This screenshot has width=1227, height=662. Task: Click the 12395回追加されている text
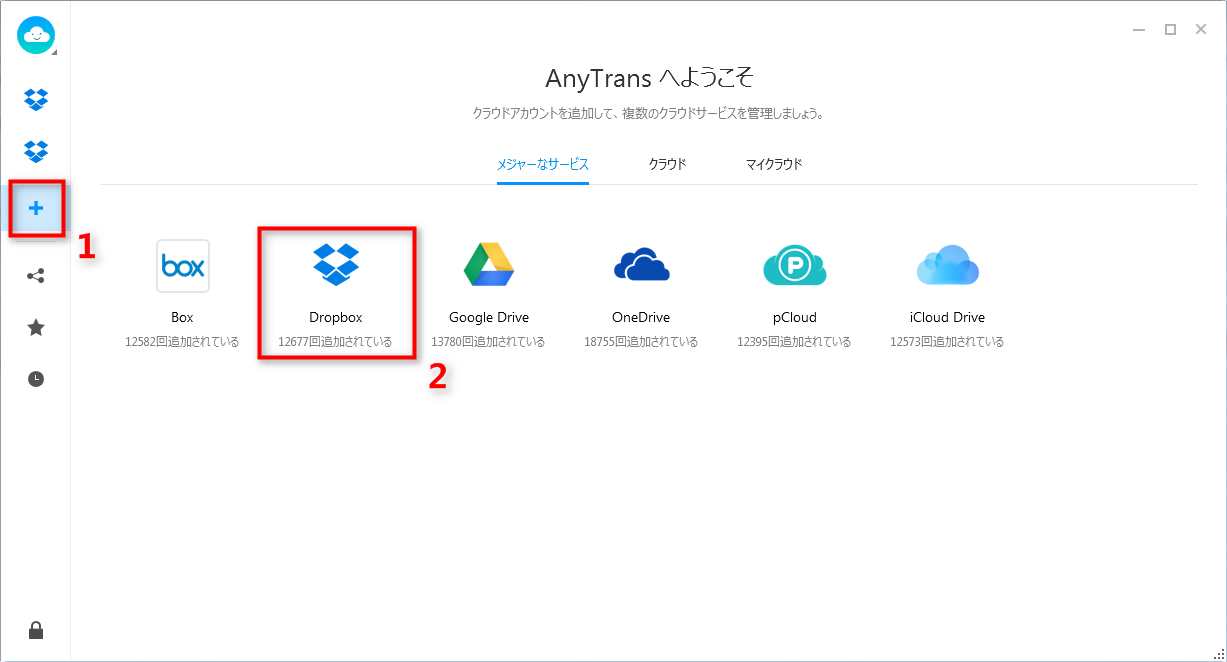click(794, 342)
